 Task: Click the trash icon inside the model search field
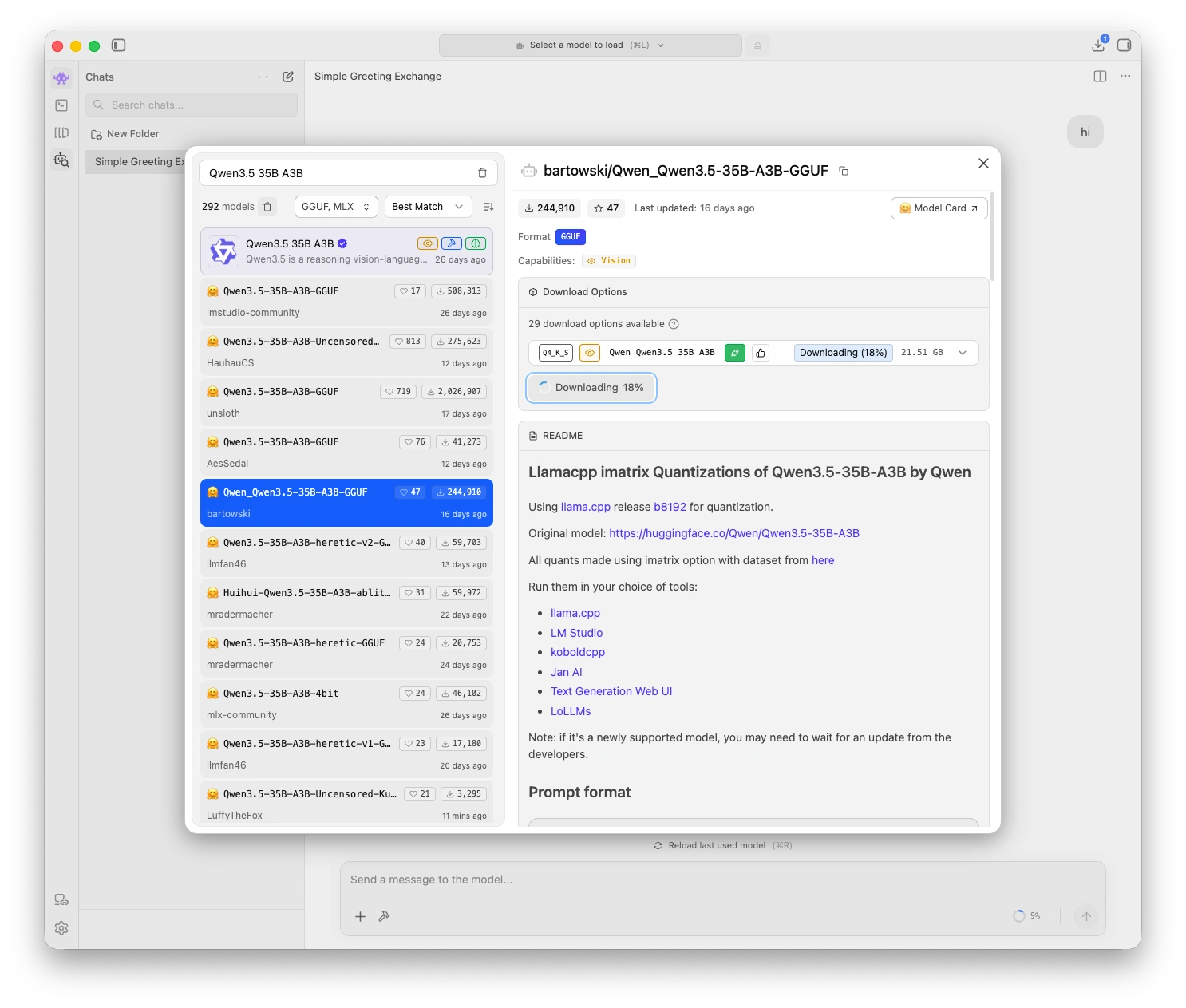tap(482, 173)
